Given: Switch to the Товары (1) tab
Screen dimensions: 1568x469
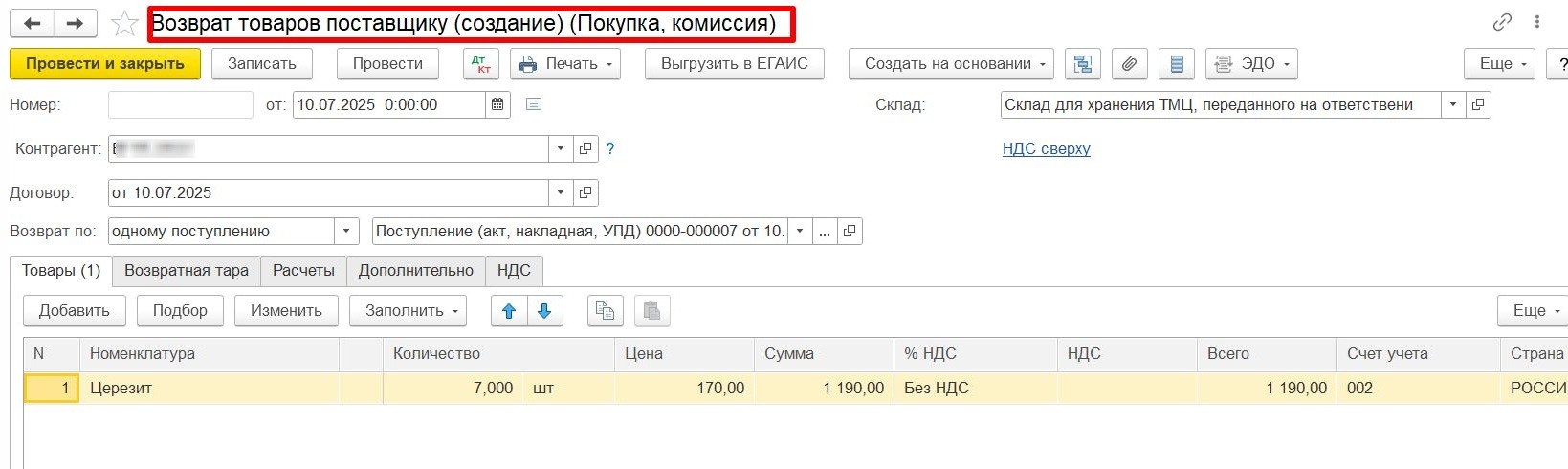Looking at the screenshot, I should point(61,271).
